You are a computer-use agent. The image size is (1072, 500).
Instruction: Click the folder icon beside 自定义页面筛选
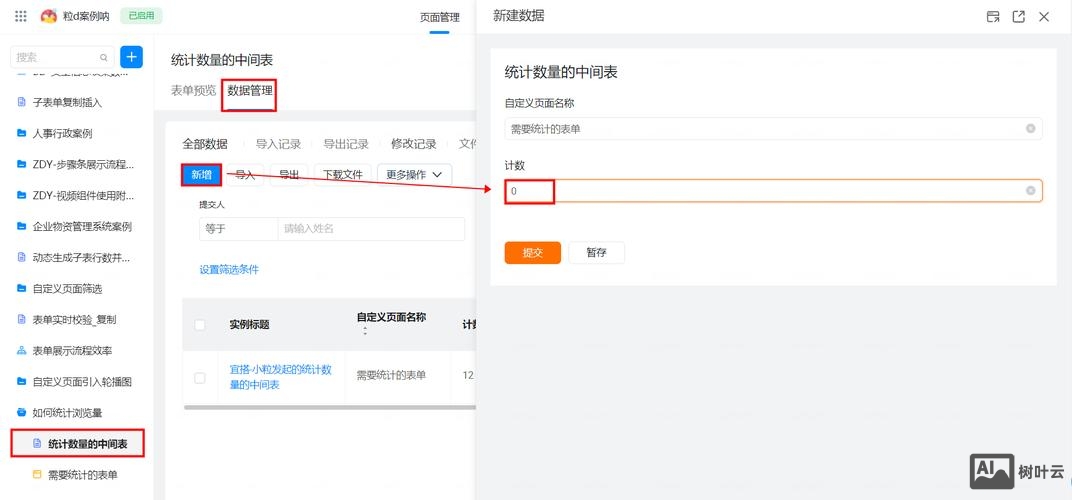[x=21, y=289]
